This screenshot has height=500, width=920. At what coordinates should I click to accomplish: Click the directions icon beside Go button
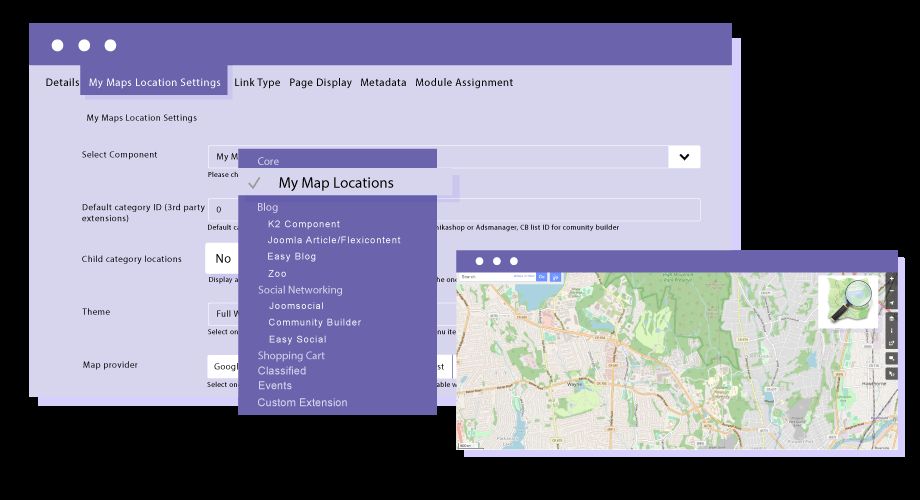555,277
